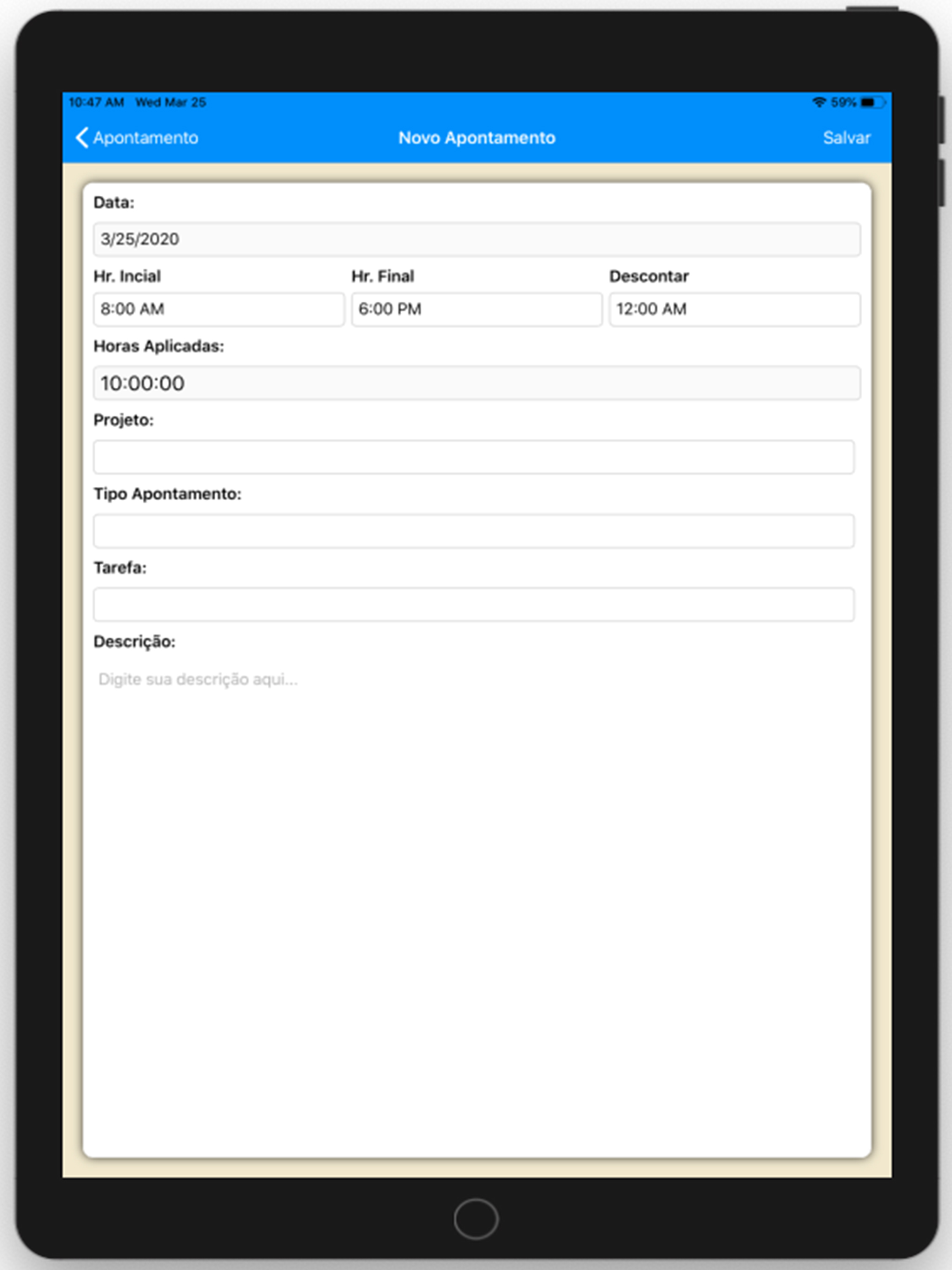Open Descontar 12:00 AM time field
The height and width of the screenshot is (1270, 952).
tap(734, 310)
